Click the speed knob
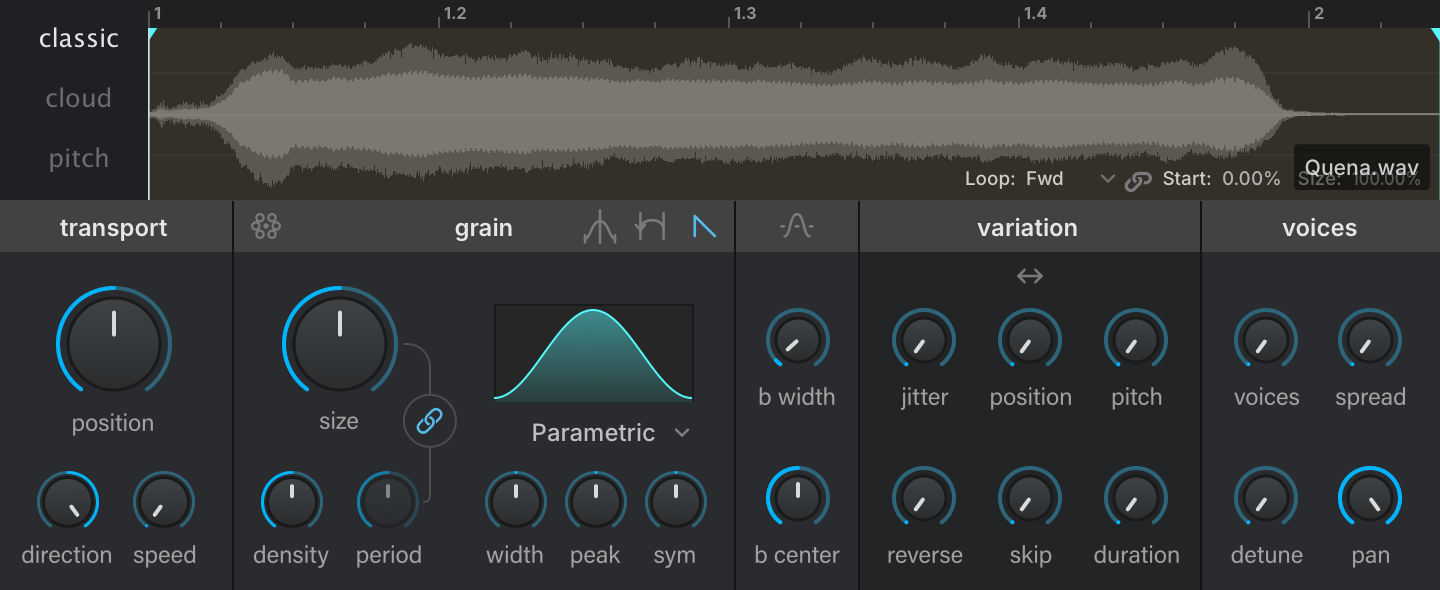This screenshot has height=590, width=1440. click(x=164, y=502)
